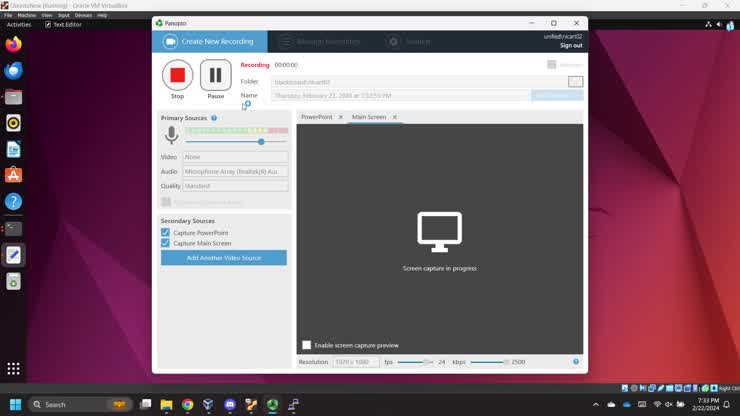
Task: Click Add Another Video Source button
Action: (x=224, y=258)
